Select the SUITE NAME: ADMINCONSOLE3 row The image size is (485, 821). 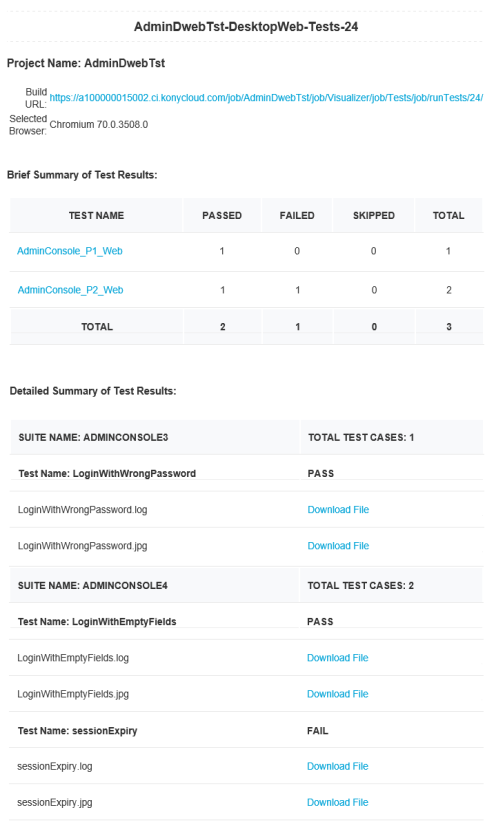click(247, 437)
